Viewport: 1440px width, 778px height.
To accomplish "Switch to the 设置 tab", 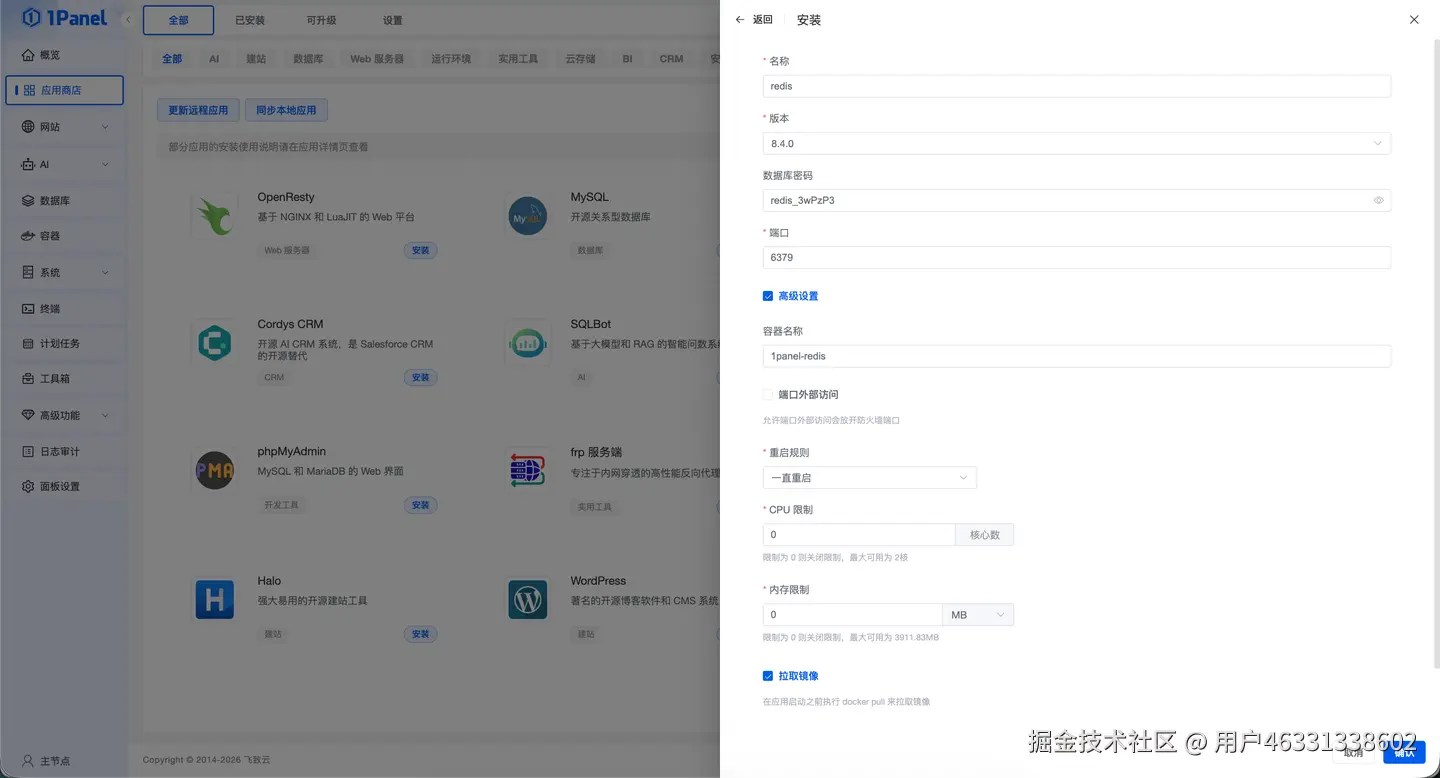I will [393, 20].
